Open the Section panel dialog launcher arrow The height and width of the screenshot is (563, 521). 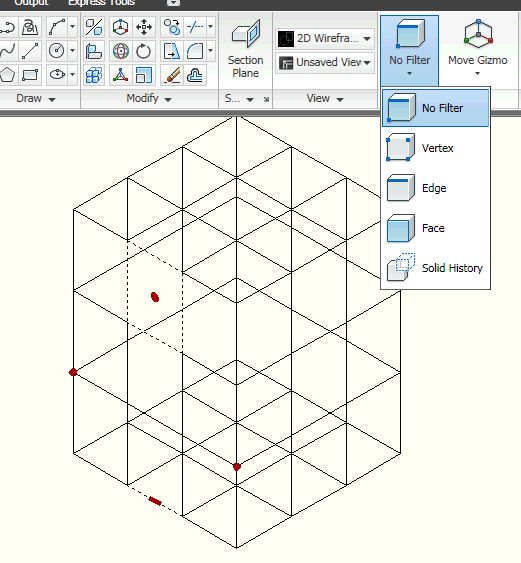266,99
